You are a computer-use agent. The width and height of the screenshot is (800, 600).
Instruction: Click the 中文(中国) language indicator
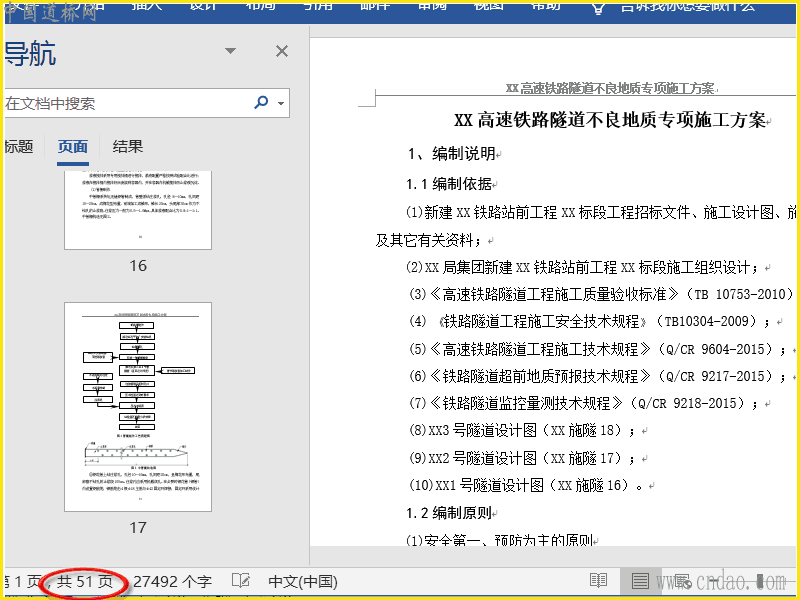click(303, 582)
